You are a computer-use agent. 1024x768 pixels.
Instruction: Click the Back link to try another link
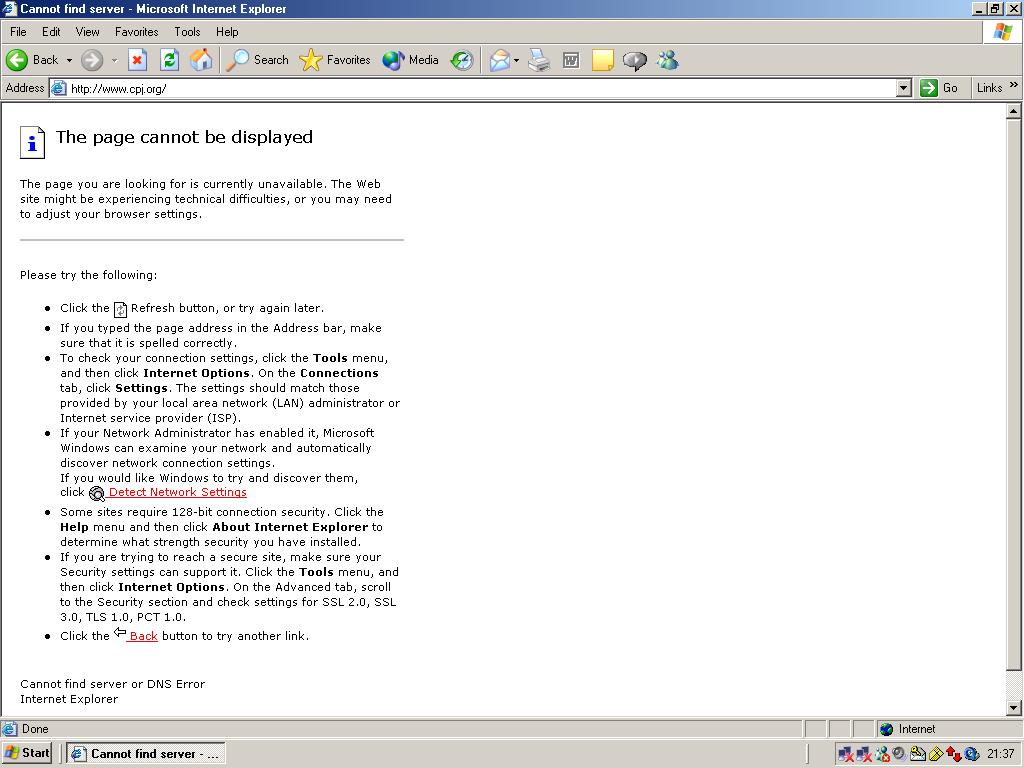pyautogui.click(x=143, y=636)
